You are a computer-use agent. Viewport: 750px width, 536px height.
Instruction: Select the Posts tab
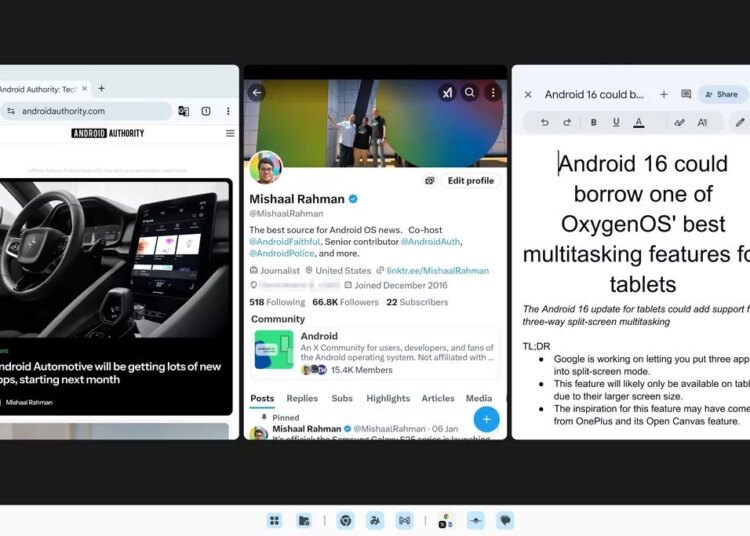coord(262,398)
